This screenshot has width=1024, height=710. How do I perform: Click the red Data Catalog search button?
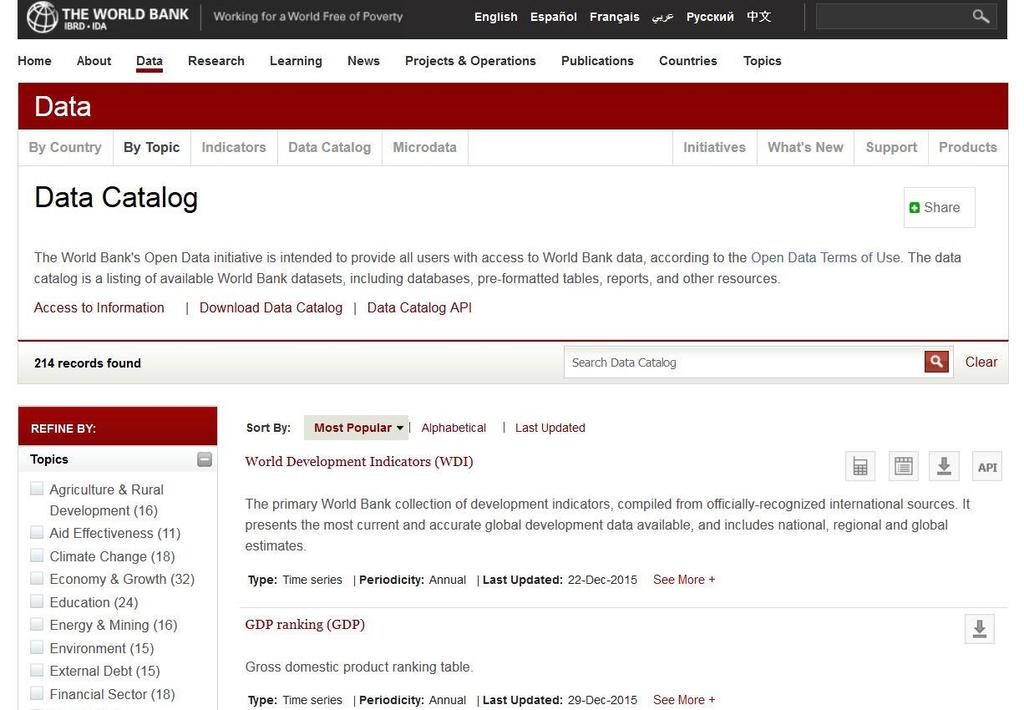[936, 361]
